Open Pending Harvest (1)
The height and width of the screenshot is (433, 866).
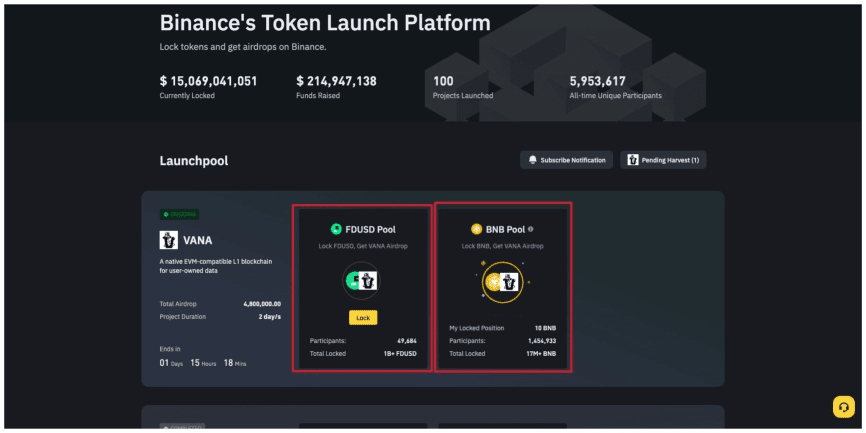tap(664, 160)
